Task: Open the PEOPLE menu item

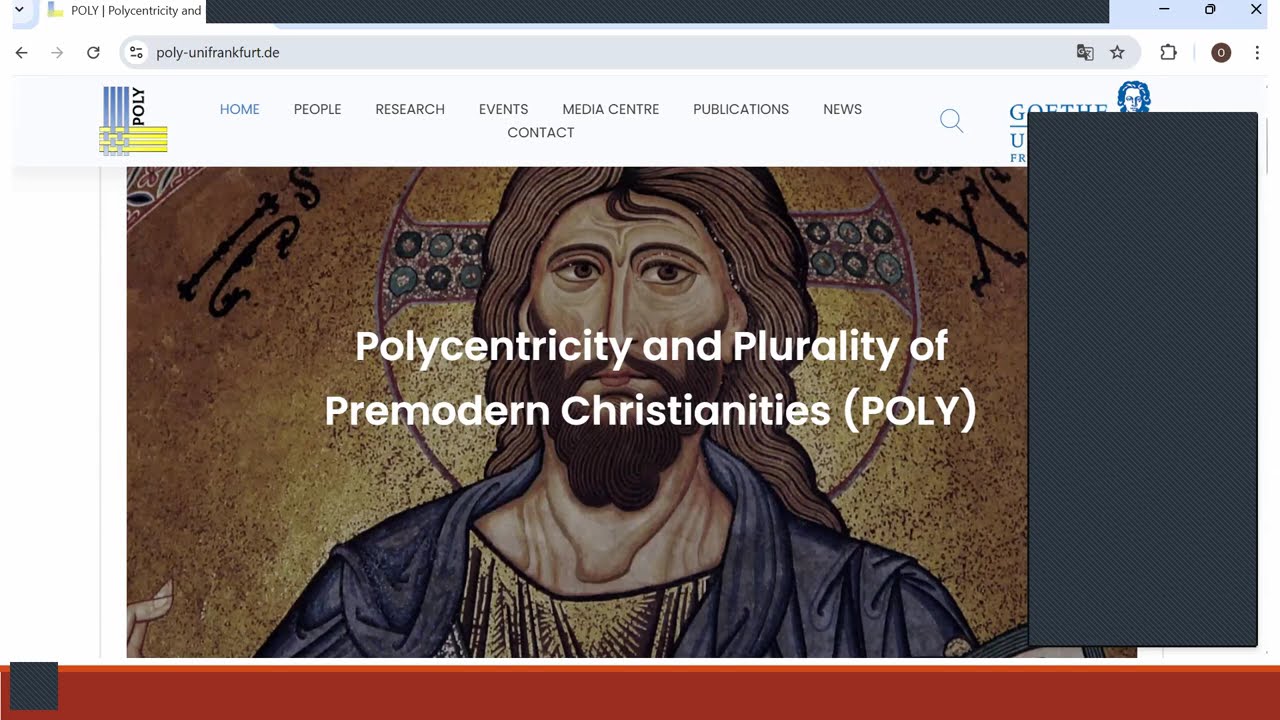Action: [x=318, y=109]
